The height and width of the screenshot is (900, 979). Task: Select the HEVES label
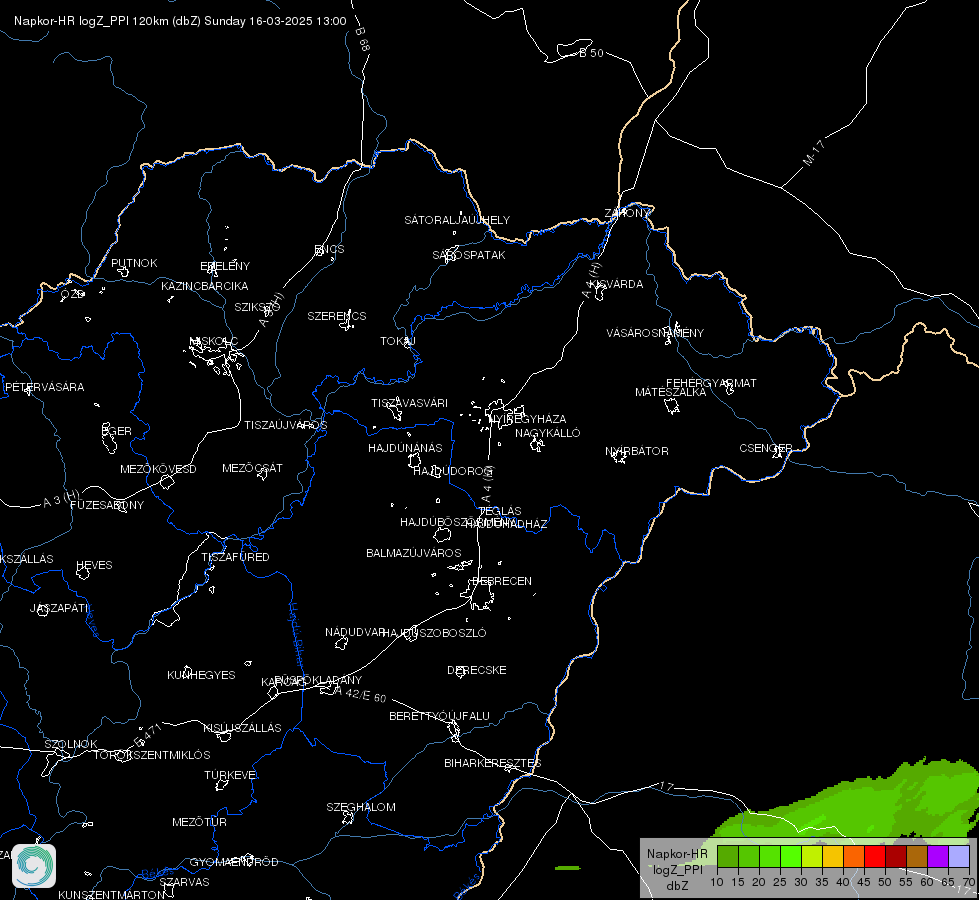[x=94, y=565]
